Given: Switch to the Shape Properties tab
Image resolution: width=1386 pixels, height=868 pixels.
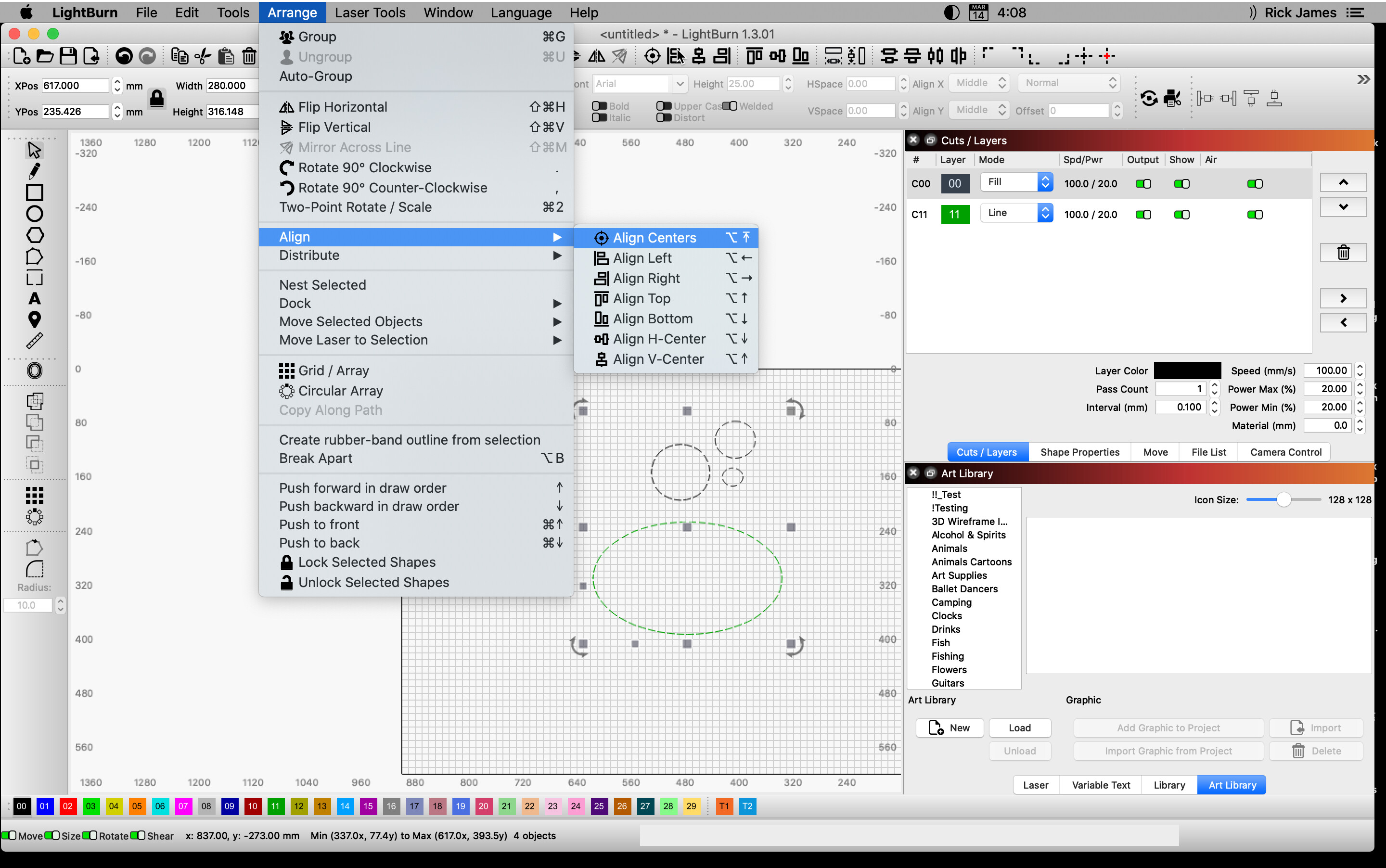Looking at the screenshot, I should 1079,452.
